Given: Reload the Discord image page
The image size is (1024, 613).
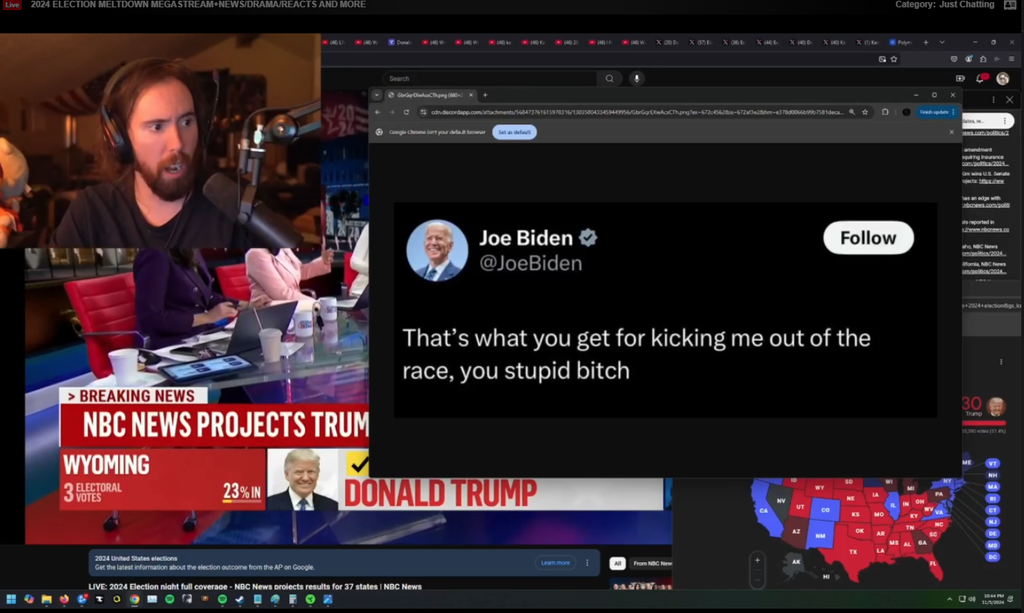Looking at the screenshot, I should click(x=406, y=112).
